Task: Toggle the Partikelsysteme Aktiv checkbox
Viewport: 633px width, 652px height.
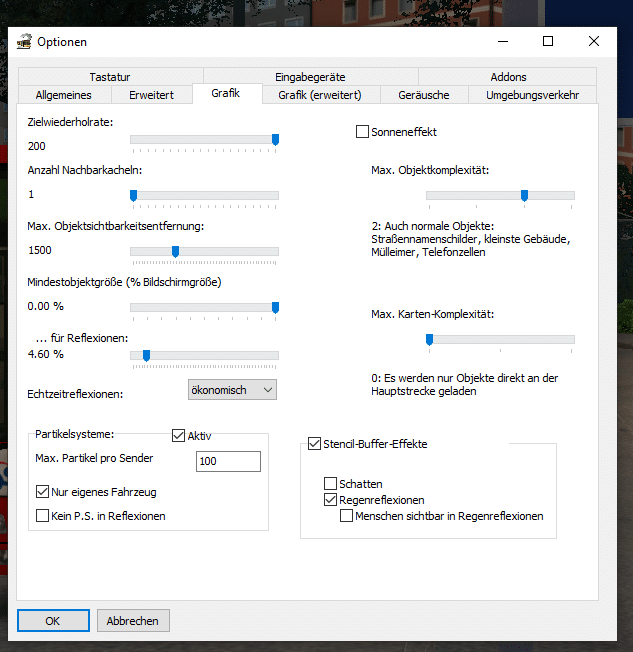Action: coord(179,436)
